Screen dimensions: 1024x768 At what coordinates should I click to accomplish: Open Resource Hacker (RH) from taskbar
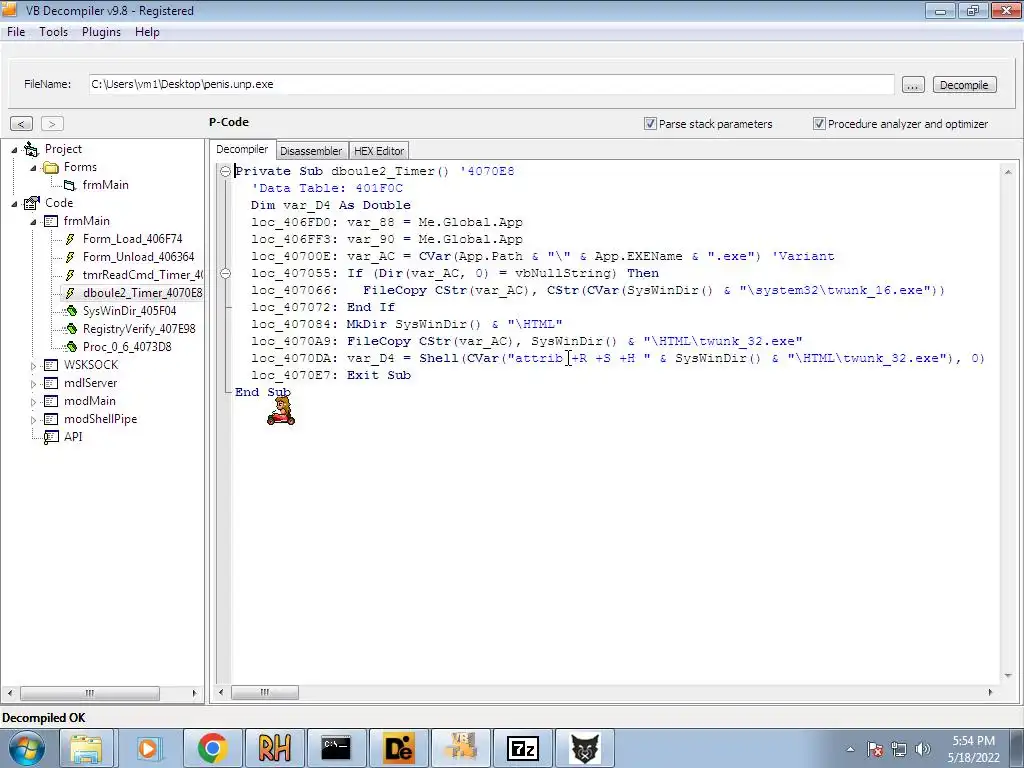coord(274,748)
